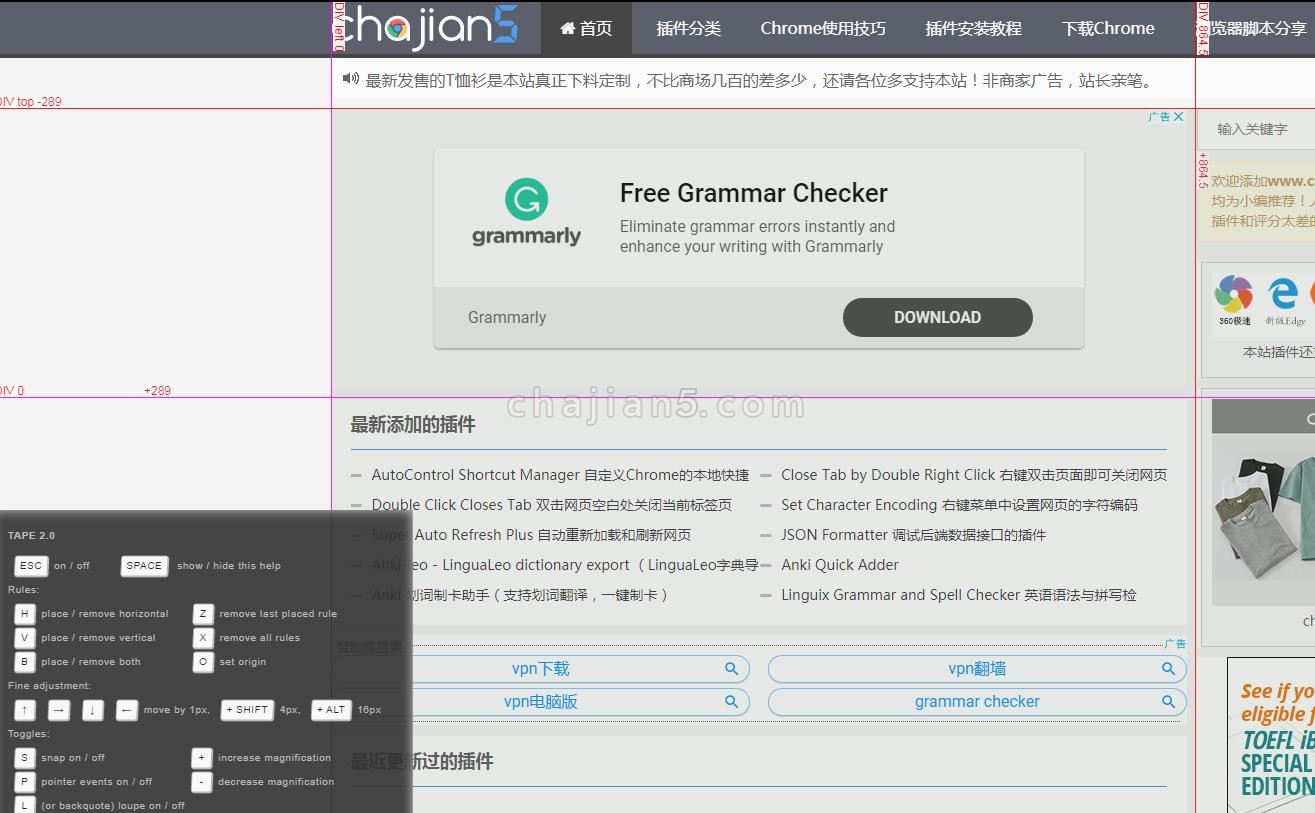Toggle snap with the S key
Image resolution: width=1315 pixels, height=813 pixels.
(x=25, y=758)
